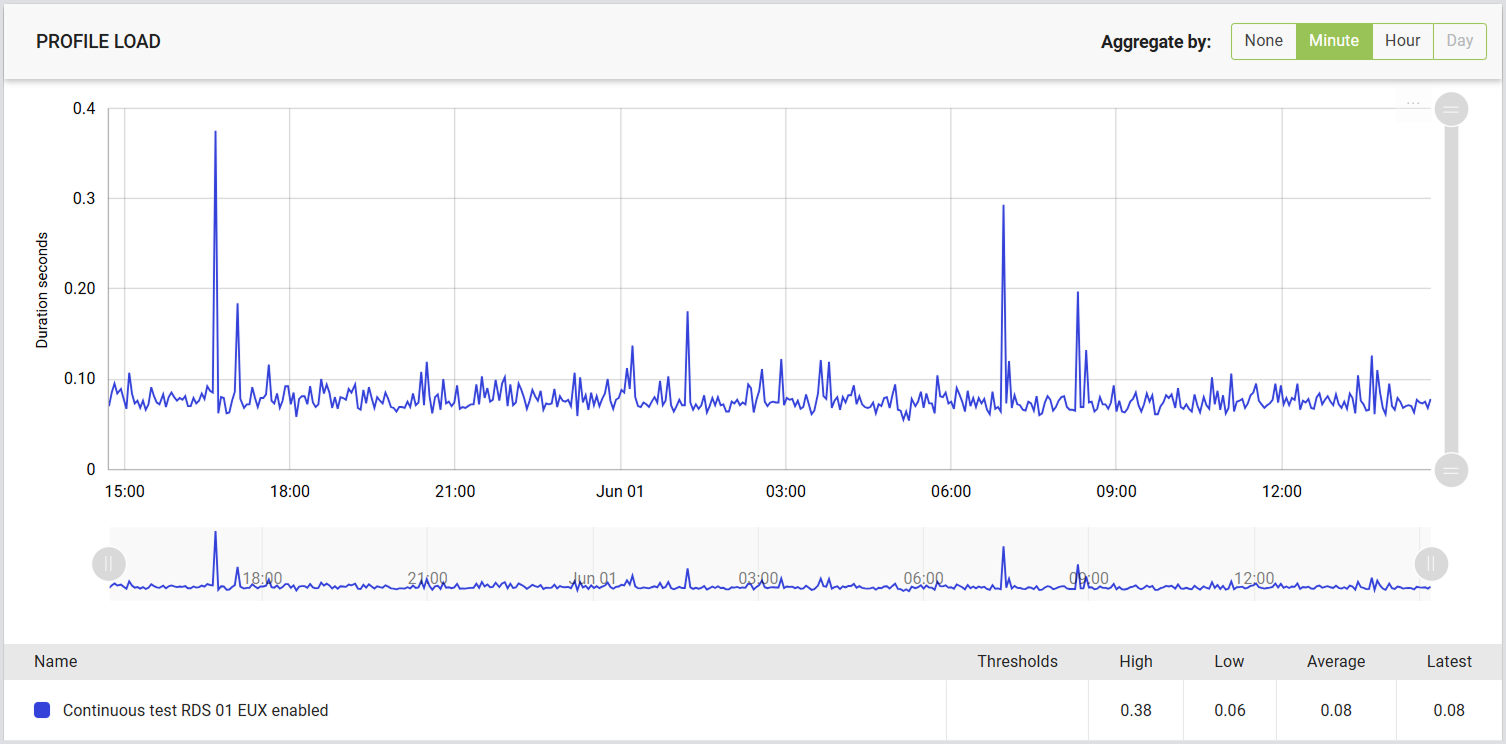The height and width of the screenshot is (744, 1506).
Task: Click the spike just after 06:00
Action: coord(1003,206)
